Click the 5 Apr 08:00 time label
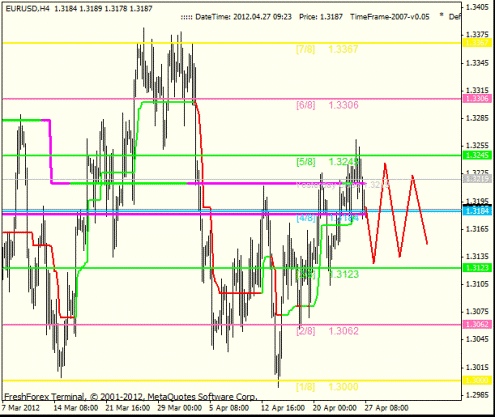495x417 pixels. coord(229,408)
